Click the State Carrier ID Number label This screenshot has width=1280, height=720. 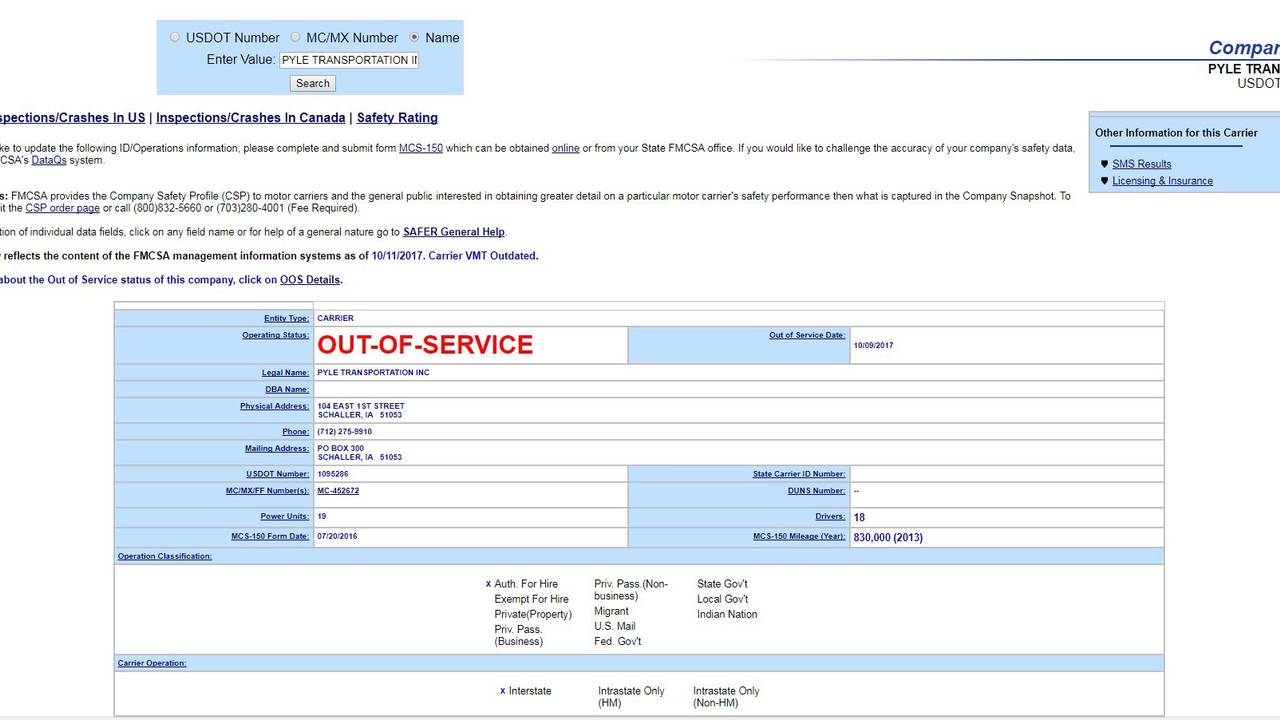799,474
